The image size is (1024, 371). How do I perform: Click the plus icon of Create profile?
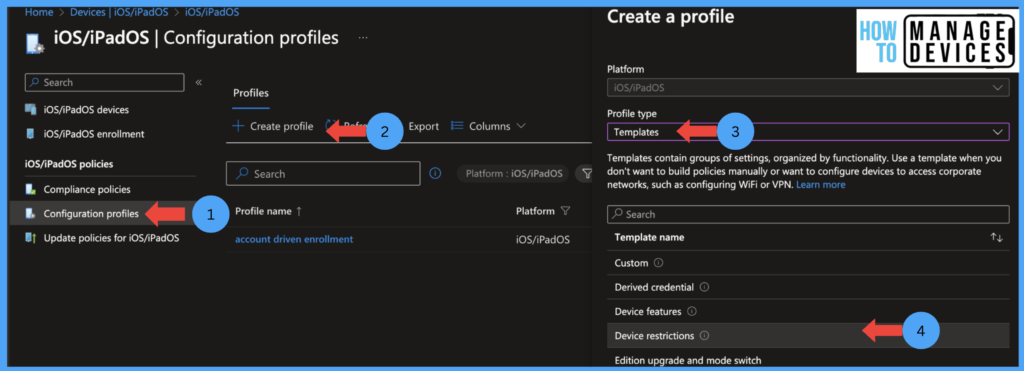tap(238, 126)
